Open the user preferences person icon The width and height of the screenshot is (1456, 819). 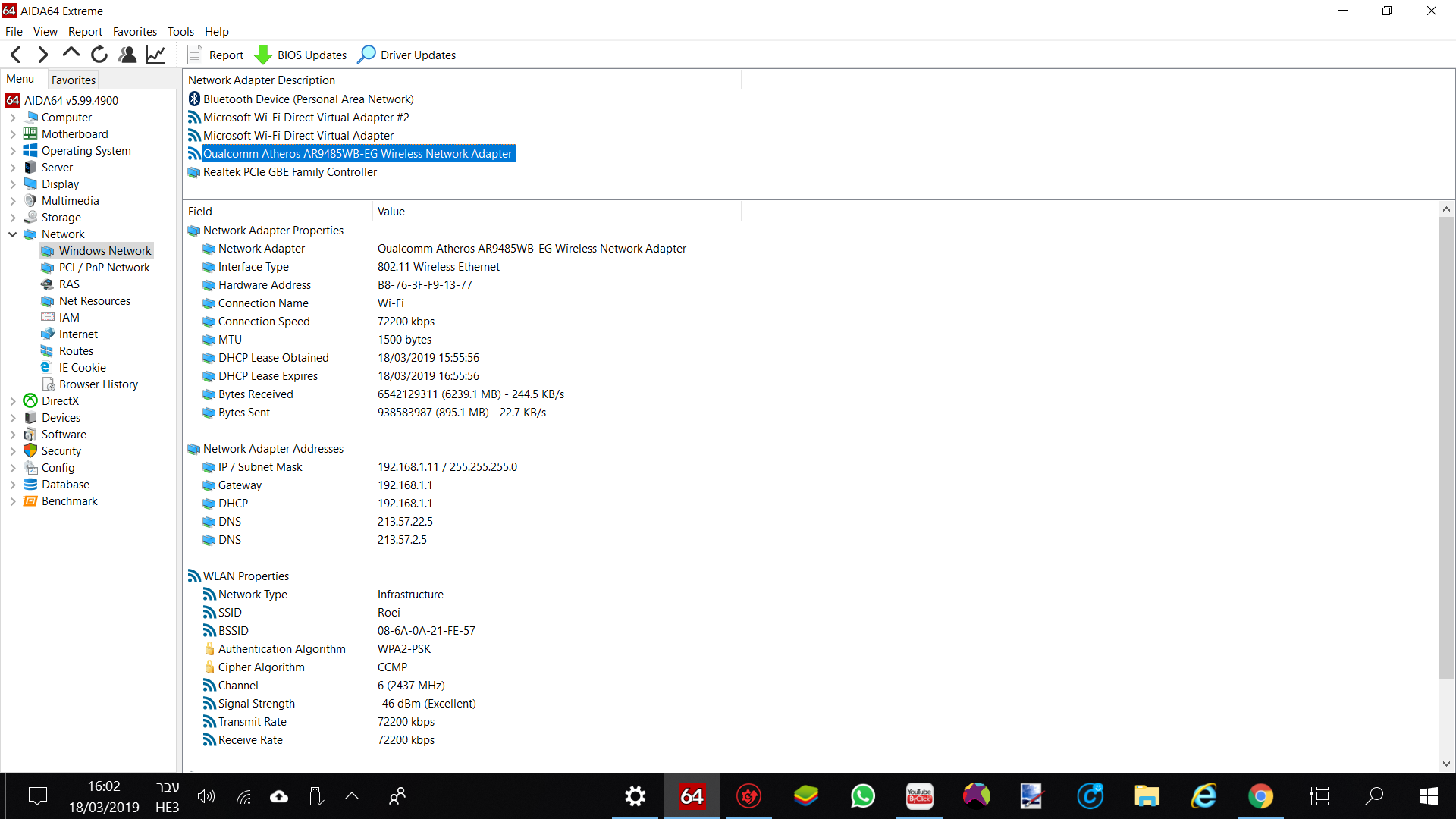(127, 55)
